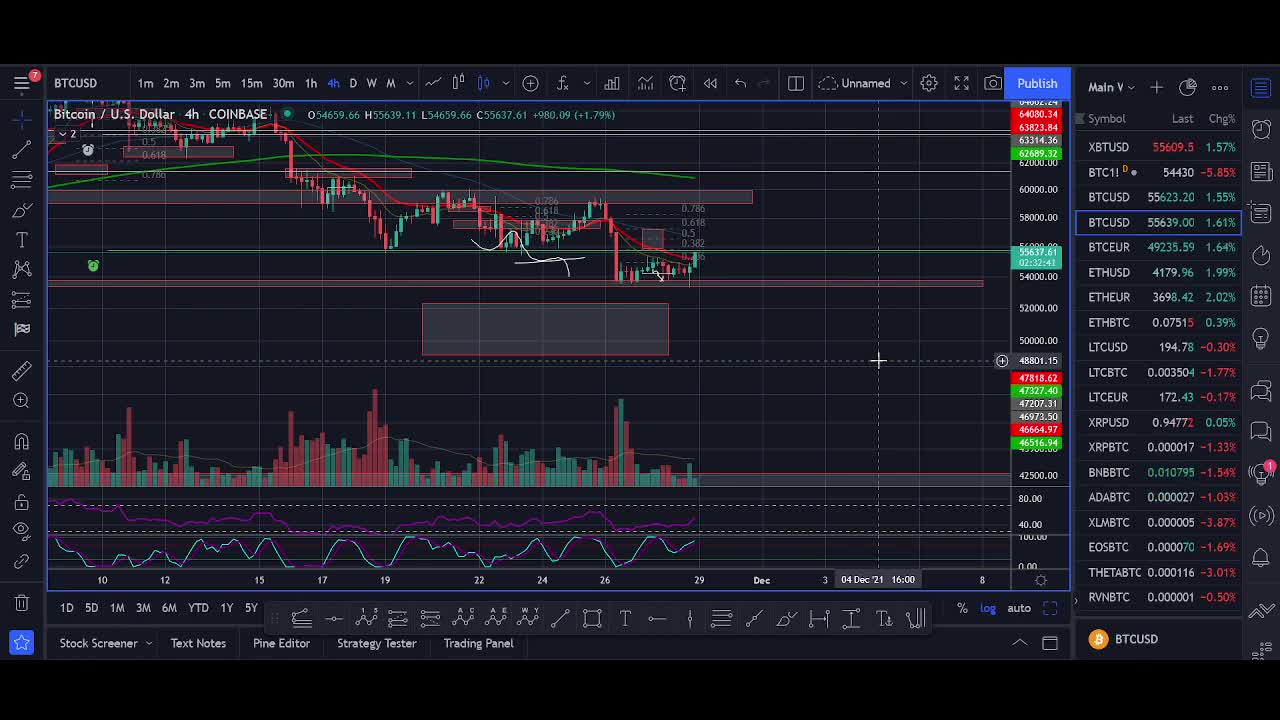This screenshot has width=1280, height=720.
Task: Open the Economic Calendar panel icon
Action: pos(1261,297)
